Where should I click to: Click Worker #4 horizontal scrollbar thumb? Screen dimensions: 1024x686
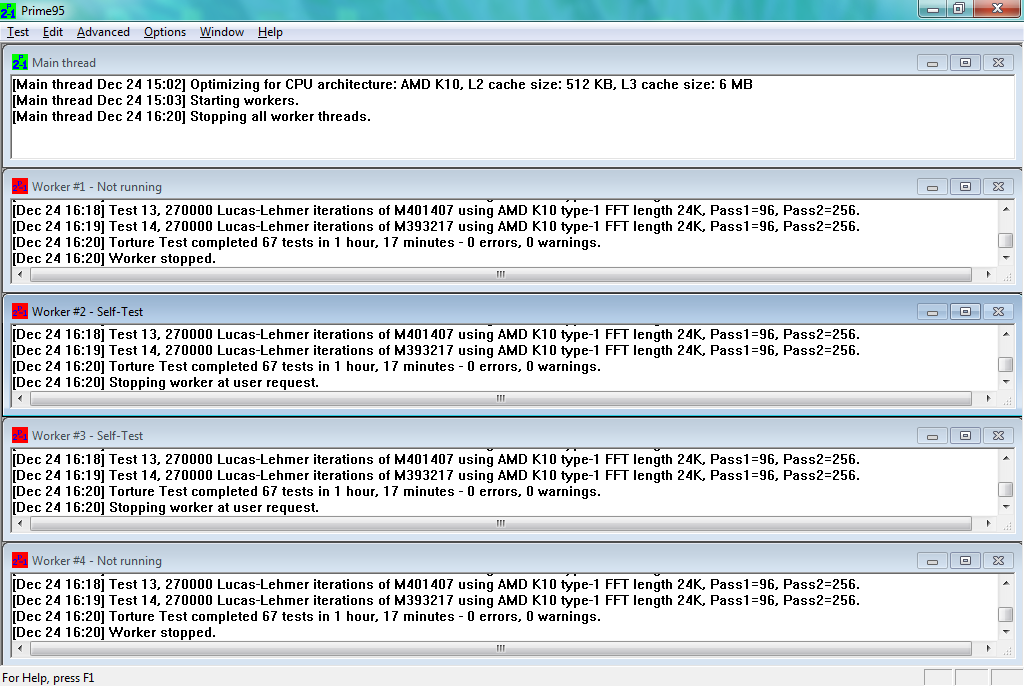tap(501, 648)
